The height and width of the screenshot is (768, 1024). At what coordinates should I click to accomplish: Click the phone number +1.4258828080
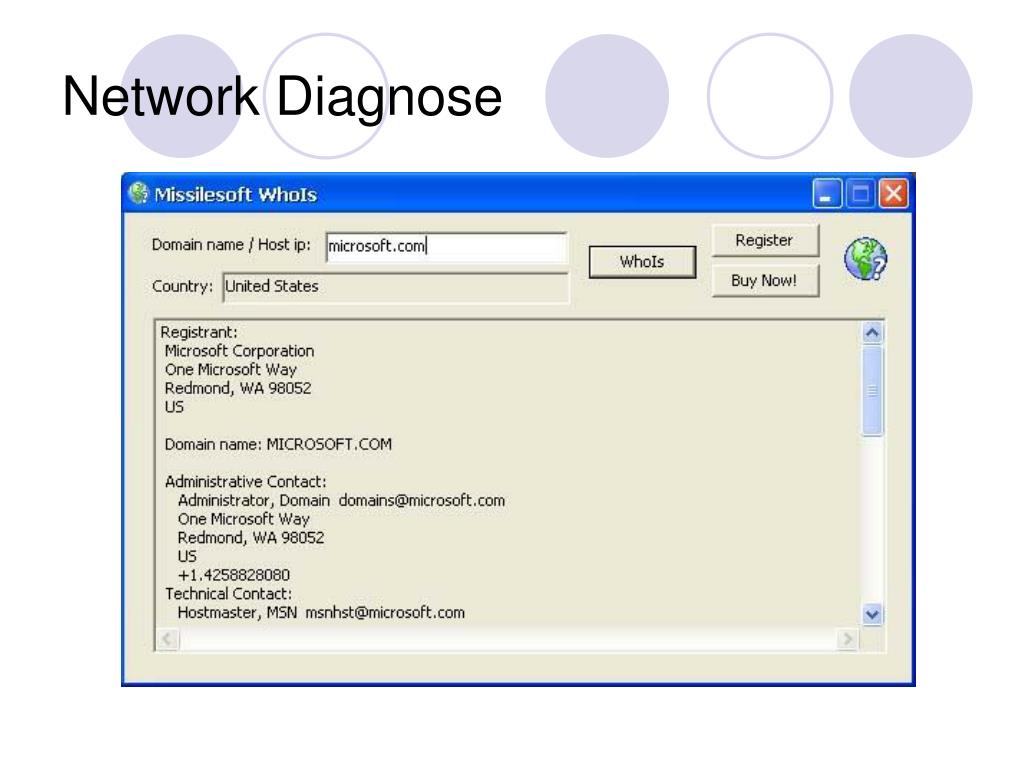(x=233, y=575)
